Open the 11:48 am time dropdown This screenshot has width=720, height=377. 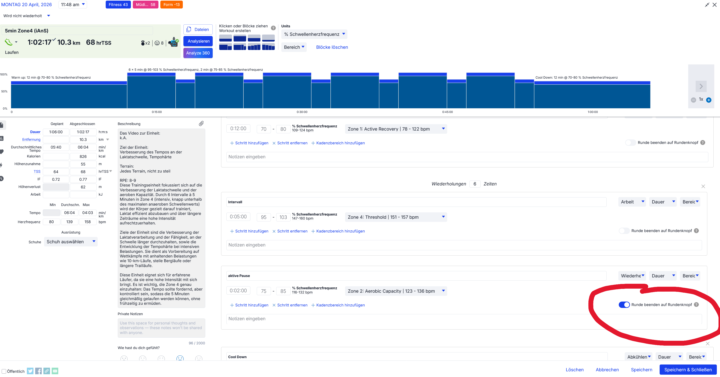pyautogui.click(x=73, y=5)
